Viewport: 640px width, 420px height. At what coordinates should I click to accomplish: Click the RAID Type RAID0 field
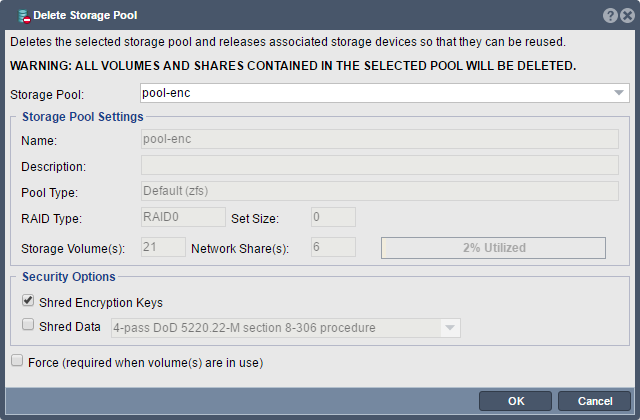click(x=183, y=217)
